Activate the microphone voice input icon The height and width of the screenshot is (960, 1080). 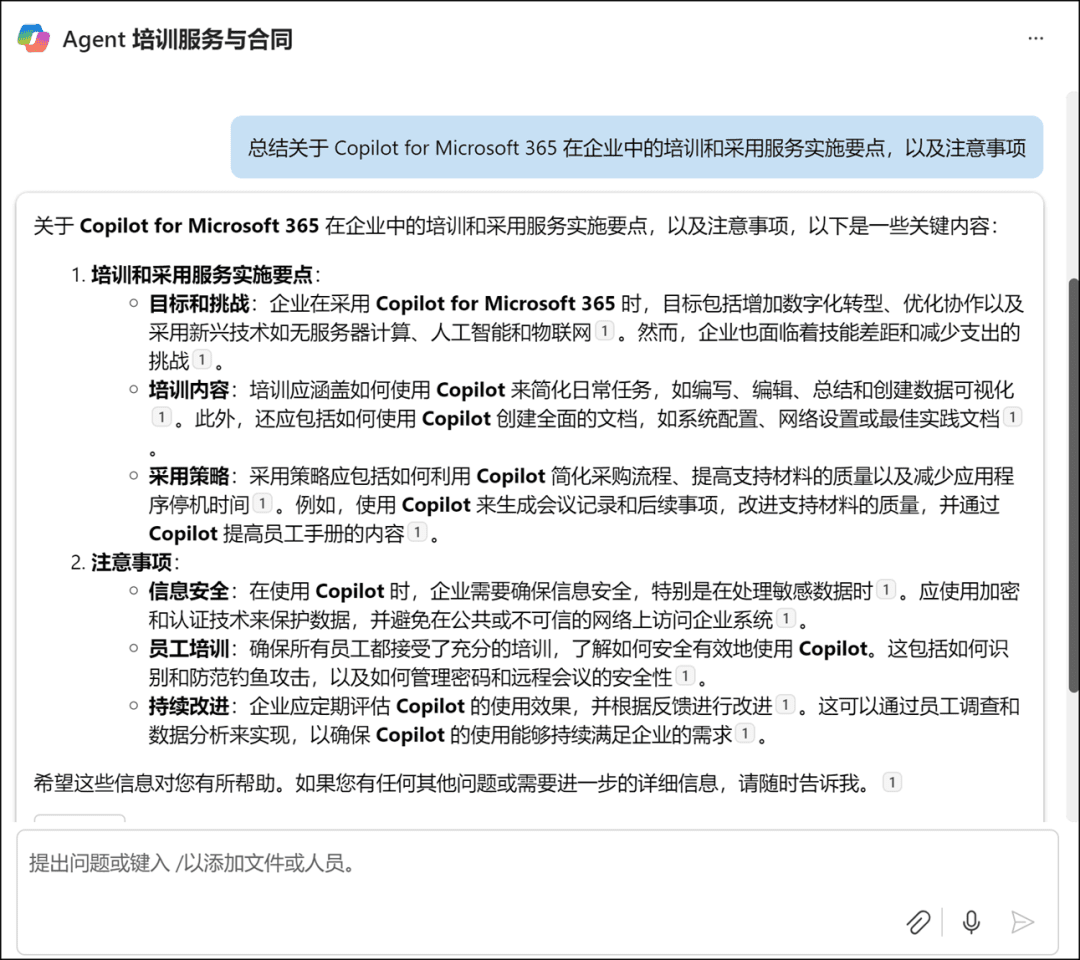[971, 922]
